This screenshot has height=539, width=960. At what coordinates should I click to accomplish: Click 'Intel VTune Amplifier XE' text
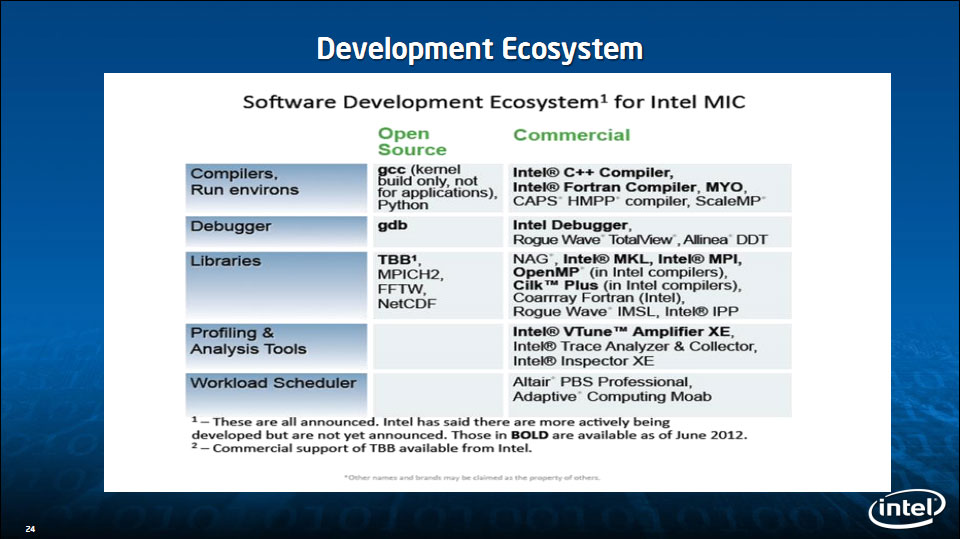pos(623,331)
